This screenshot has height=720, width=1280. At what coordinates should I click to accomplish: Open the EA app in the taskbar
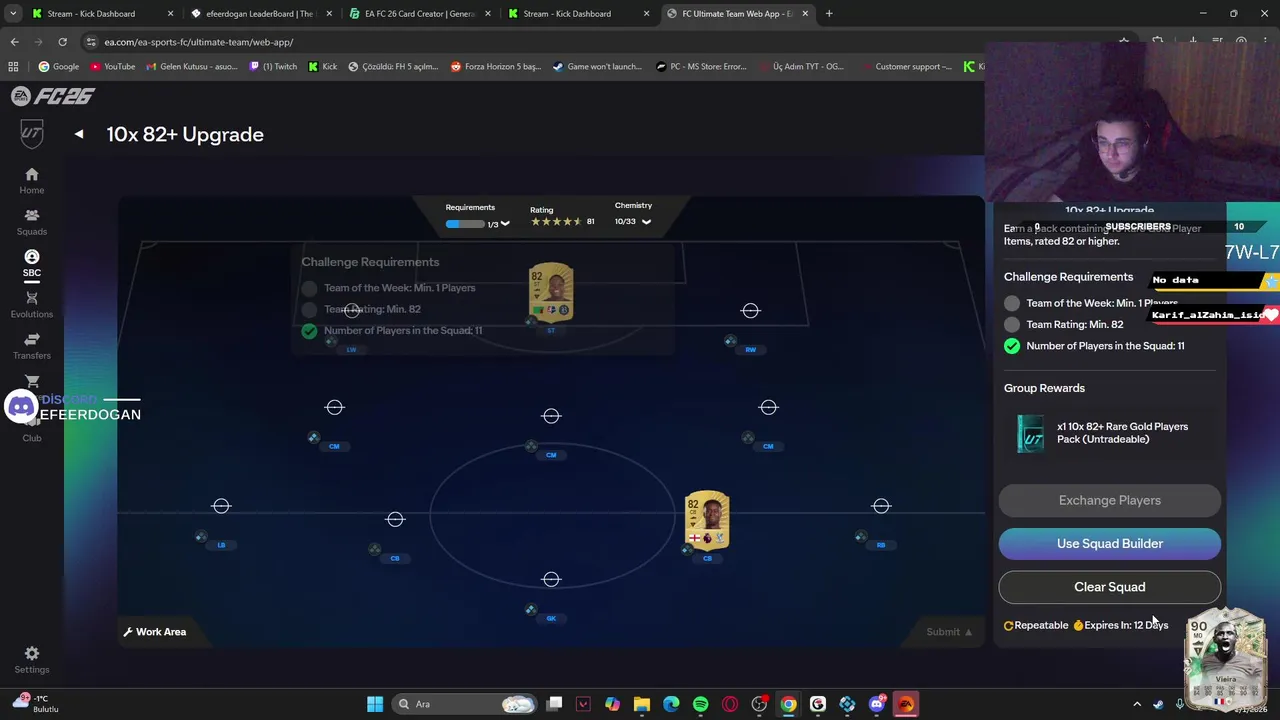906,704
